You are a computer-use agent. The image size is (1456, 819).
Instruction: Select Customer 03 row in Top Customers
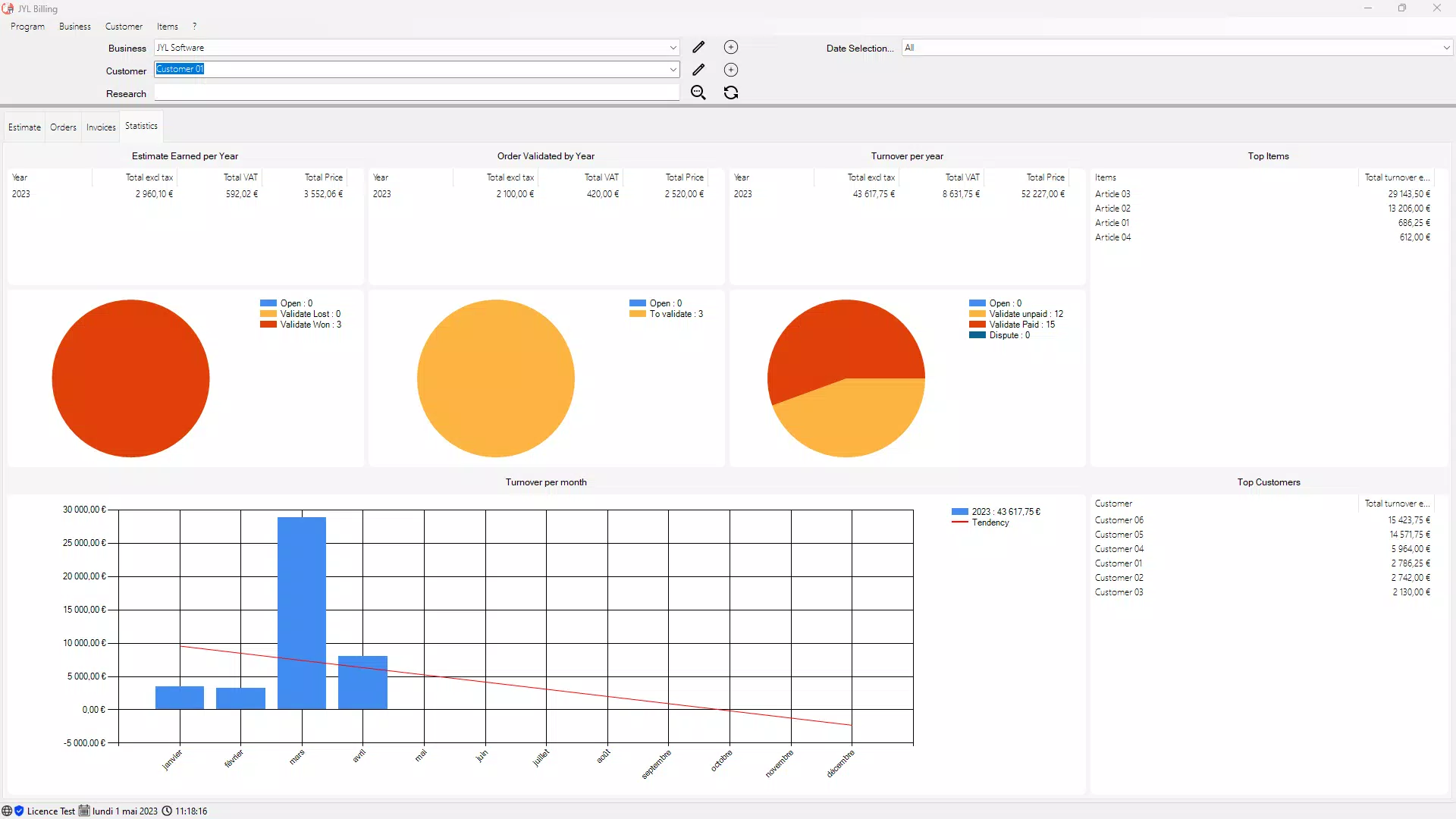pos(1263,592)
